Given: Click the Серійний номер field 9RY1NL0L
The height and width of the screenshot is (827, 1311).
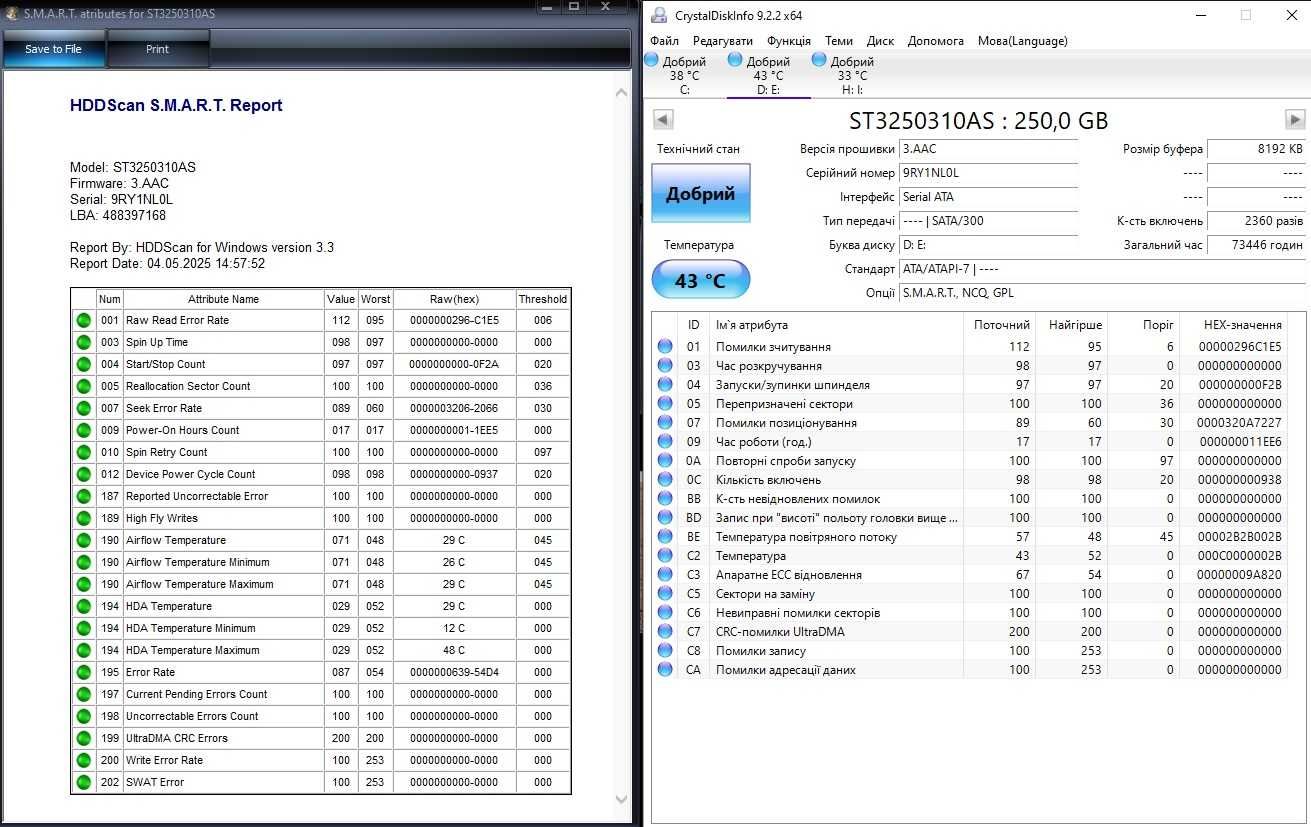Looking at the screenshot, I should (988, 173).
